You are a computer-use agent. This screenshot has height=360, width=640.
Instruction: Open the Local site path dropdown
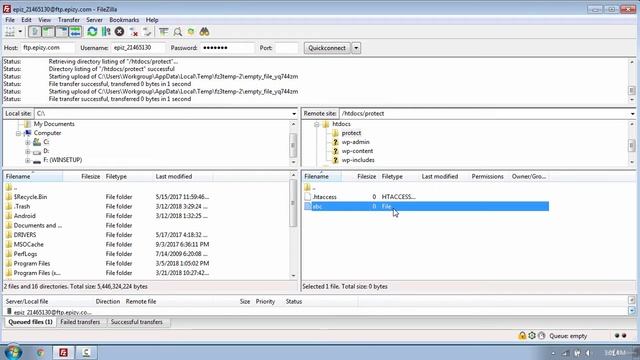[294, 114]
